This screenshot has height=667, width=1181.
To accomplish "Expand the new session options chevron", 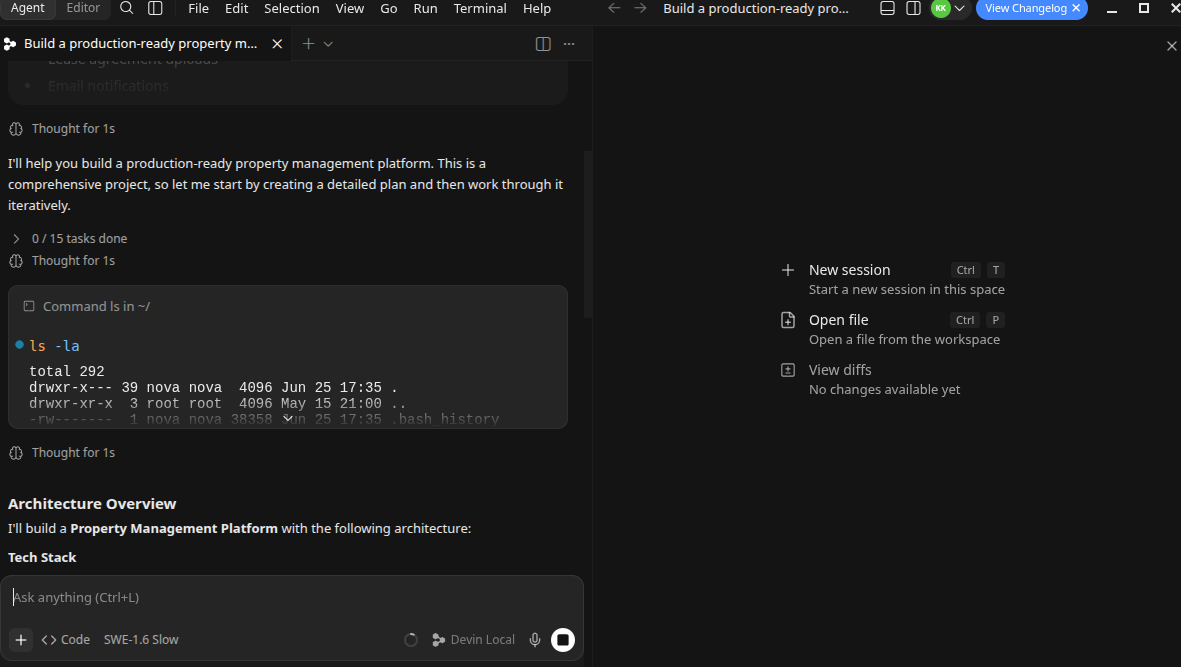I will click(328, 44).
